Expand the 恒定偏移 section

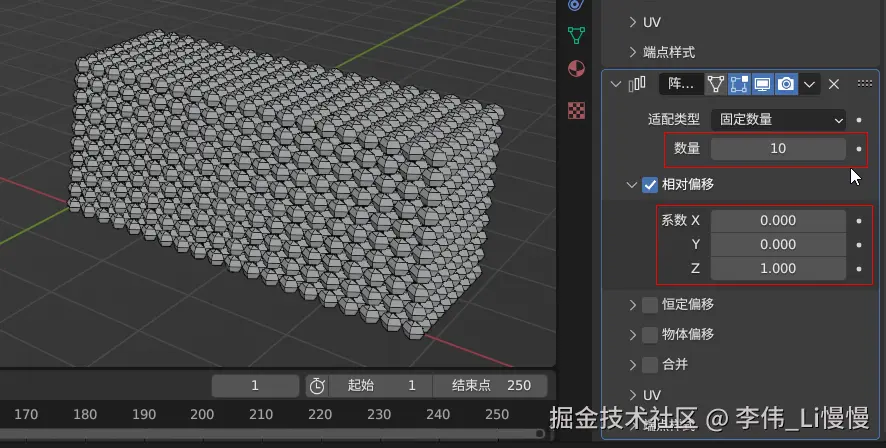[x=633, y=305]
